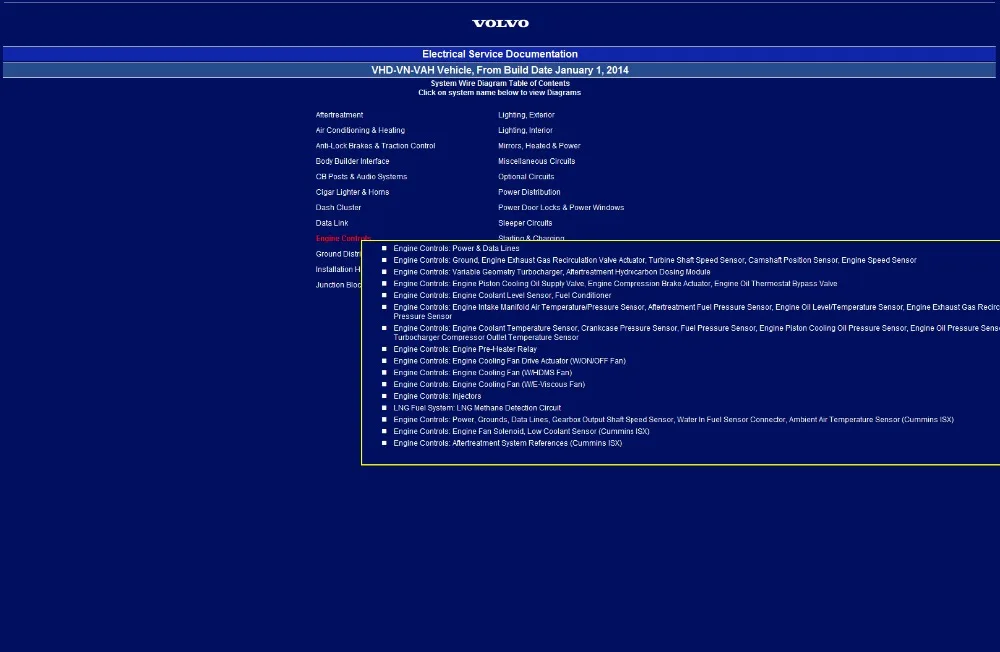This screenshot has width=1000, height=652.
Task: Open the Power Distribution link
Action: click(x=529, y=192)
